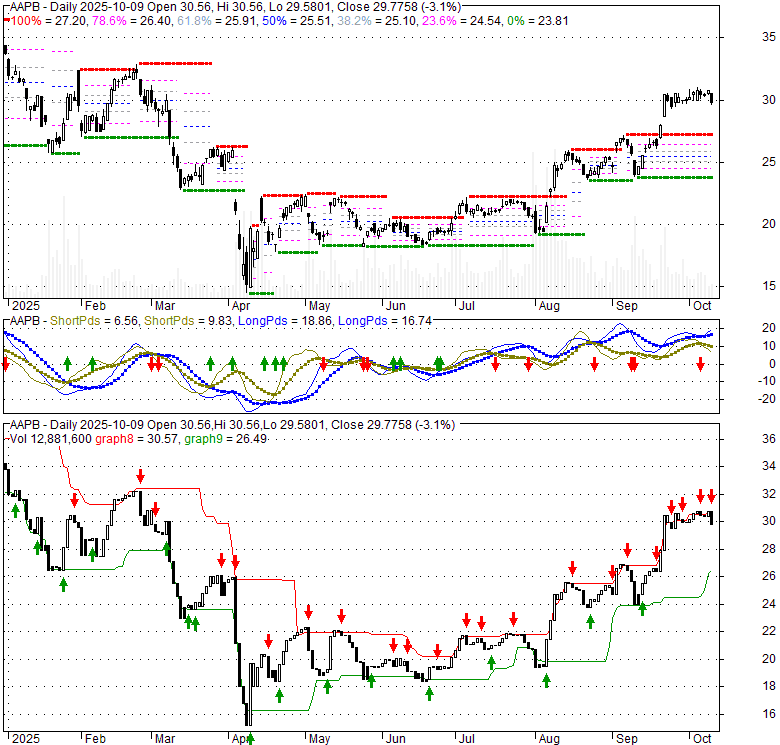The image size is (780, 745).
Task: Click the 24 axis value in bottom chart
Action: [x=769, y=604]
